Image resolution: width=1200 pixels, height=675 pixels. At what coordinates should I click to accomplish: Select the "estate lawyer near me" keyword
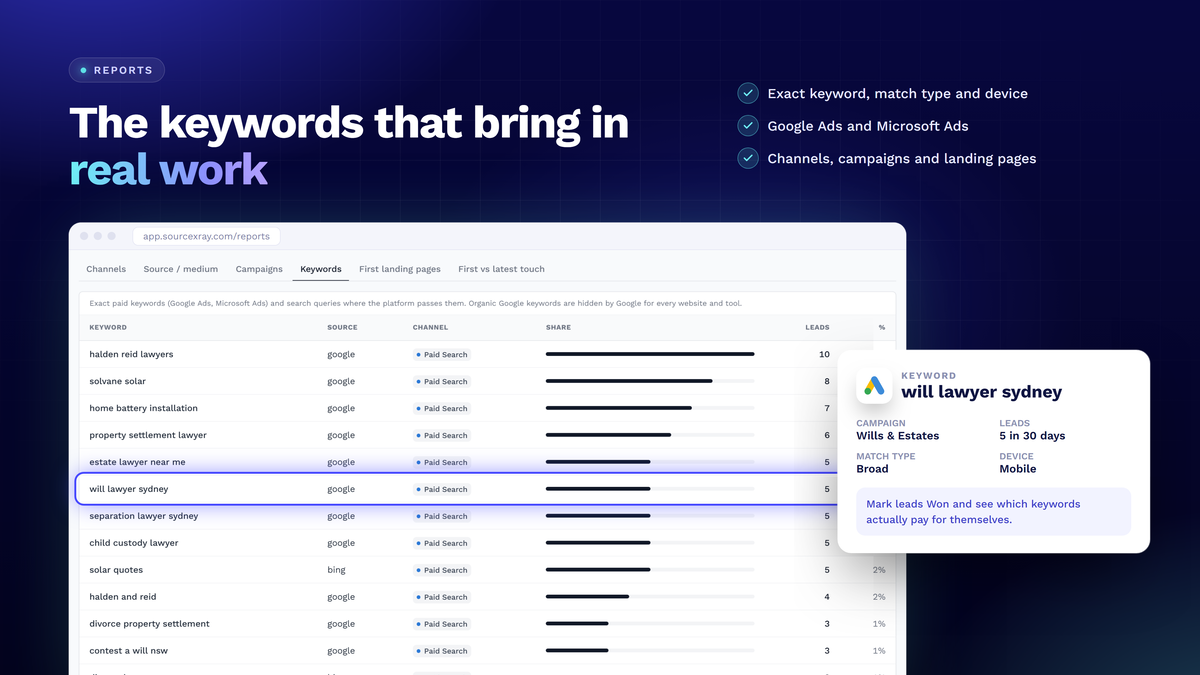[x=137, y=462]
